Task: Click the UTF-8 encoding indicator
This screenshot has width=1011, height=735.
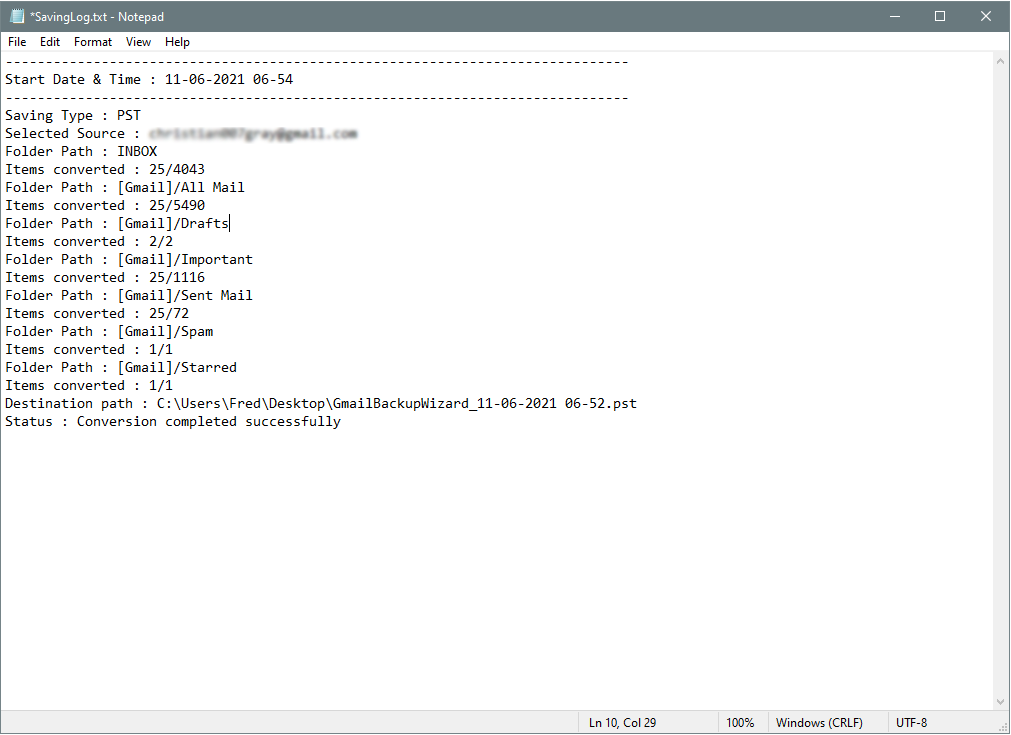Action: click(x=912, y=723)
